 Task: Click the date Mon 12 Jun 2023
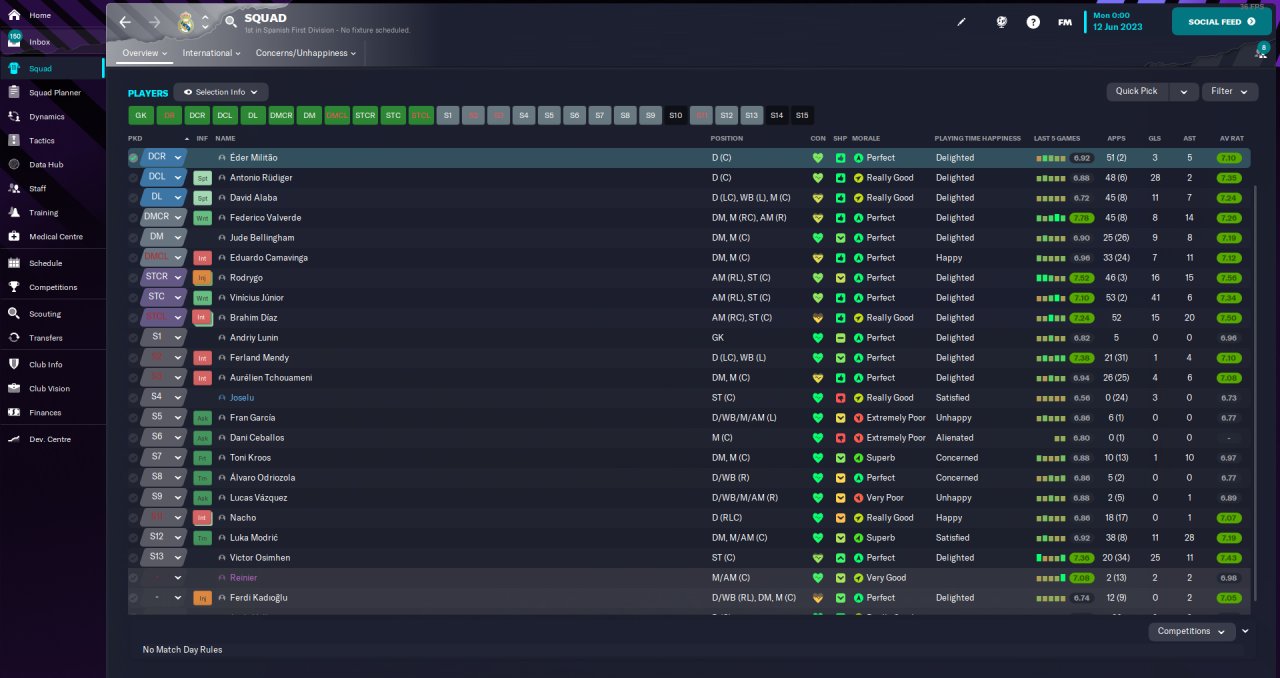pyautogui.click(x=1120, y=21)
